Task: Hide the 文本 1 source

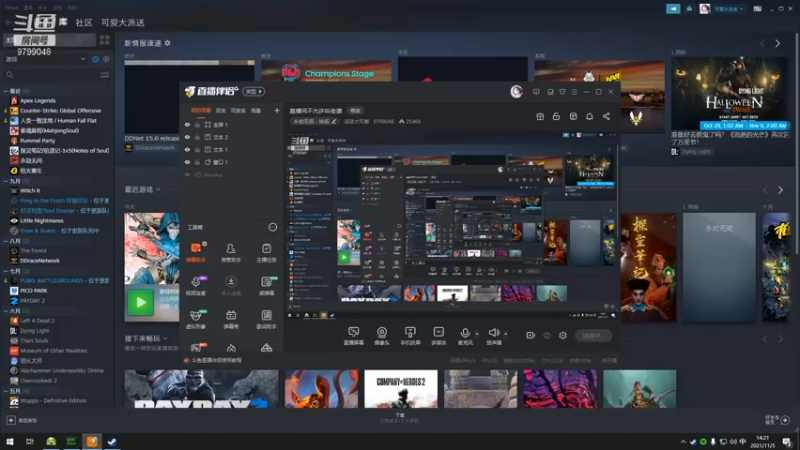Action: tap(187, 149)
